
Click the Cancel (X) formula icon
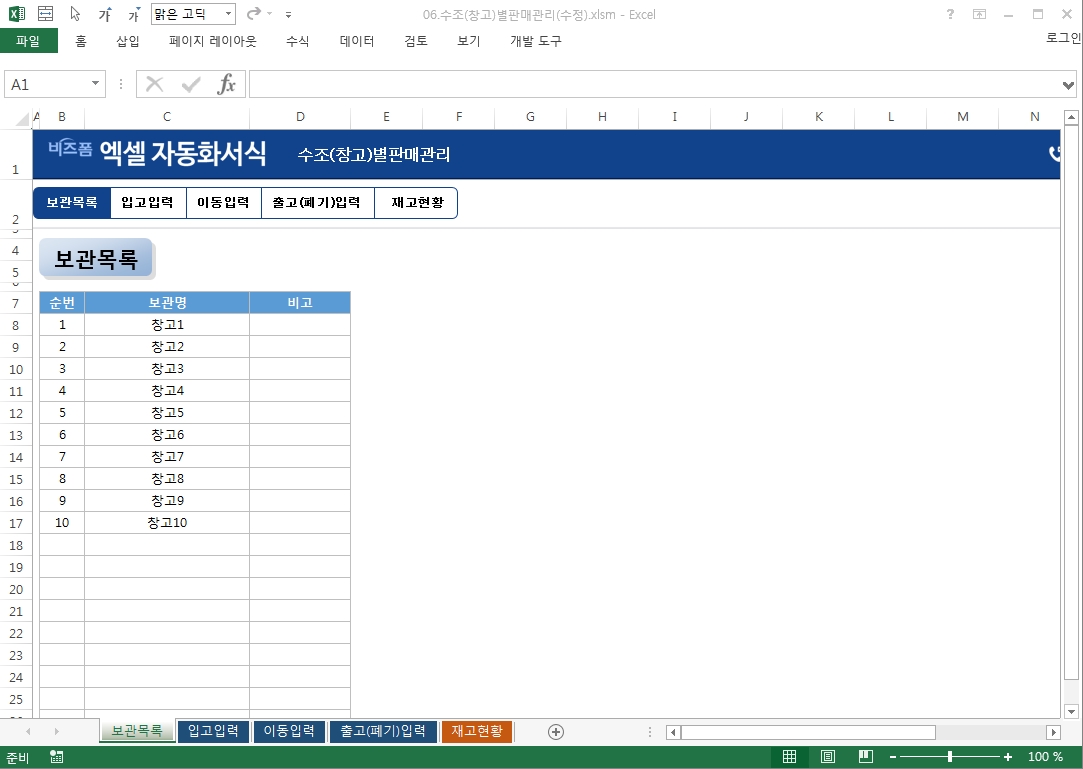coord(155,84)
